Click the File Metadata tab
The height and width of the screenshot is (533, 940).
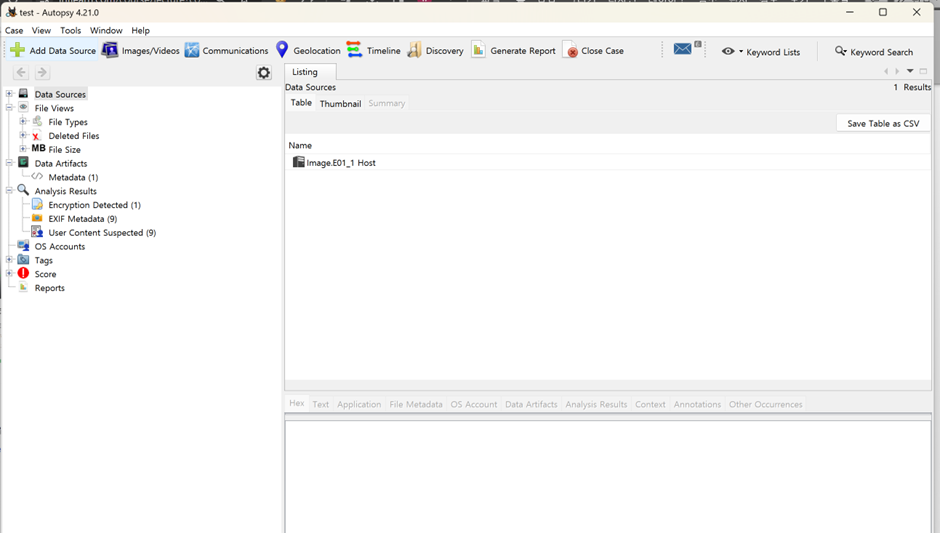(x=415, y=404)
